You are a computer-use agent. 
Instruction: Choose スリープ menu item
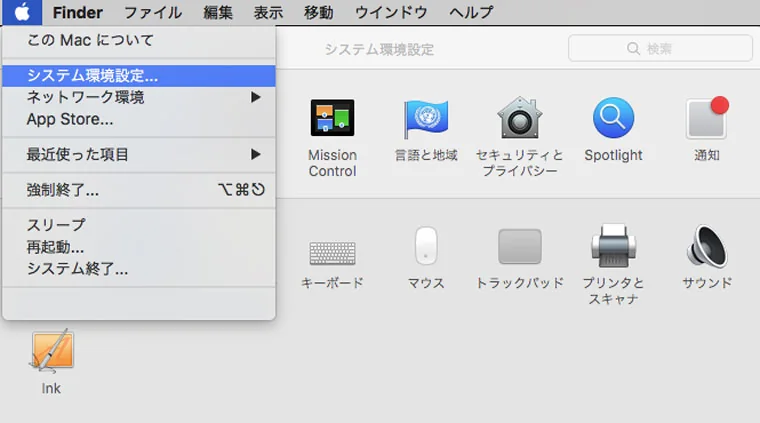pos(139,225)
